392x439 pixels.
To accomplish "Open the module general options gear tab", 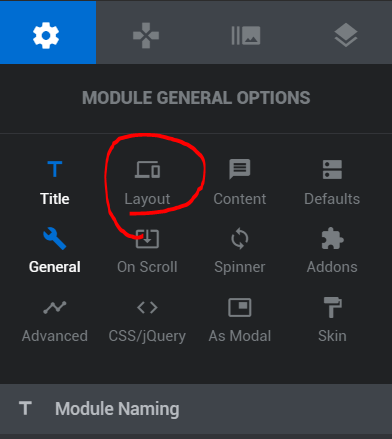I will coord(48,32).
